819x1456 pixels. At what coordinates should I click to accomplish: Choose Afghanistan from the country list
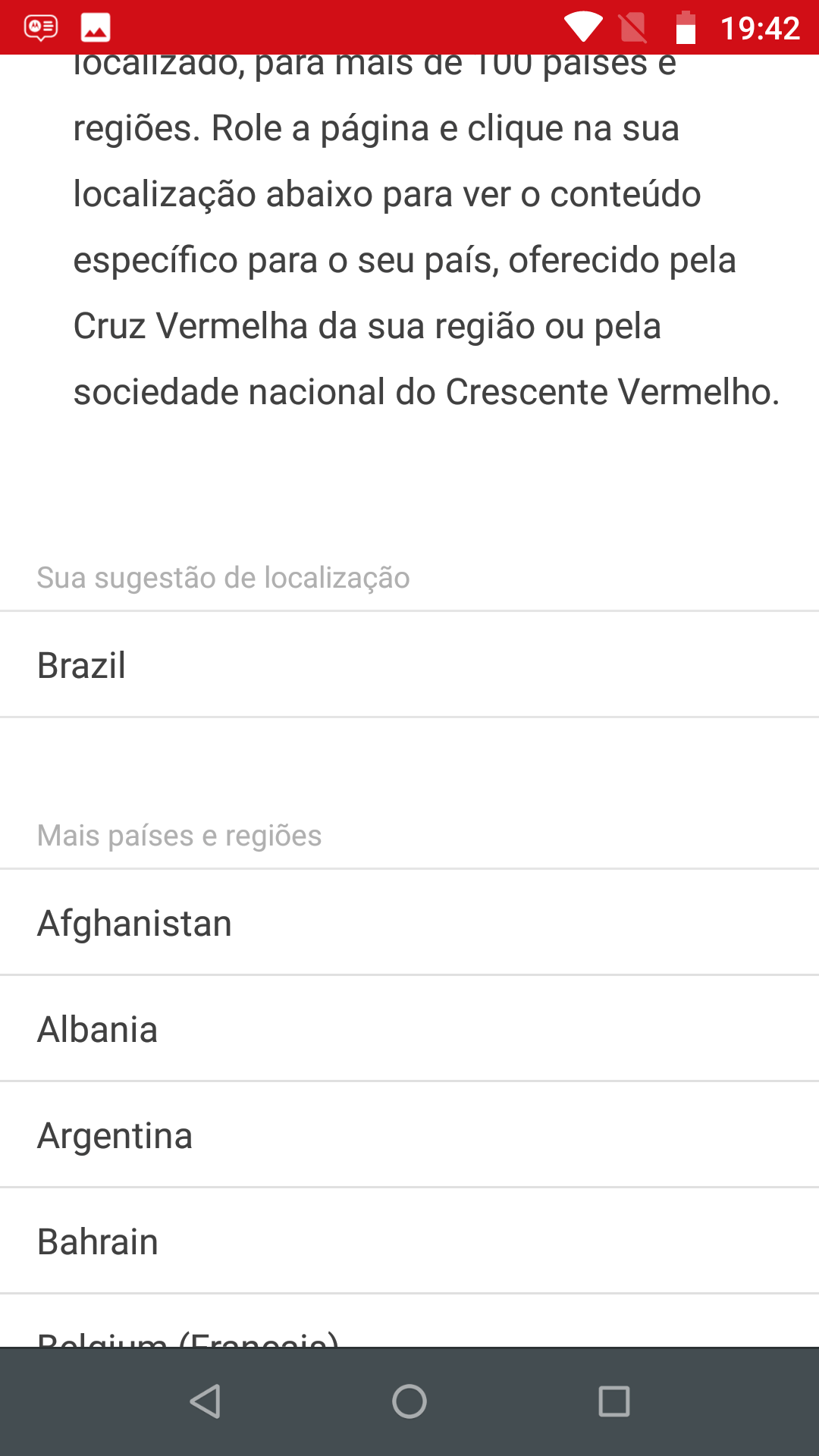click(x=409, y=923)
